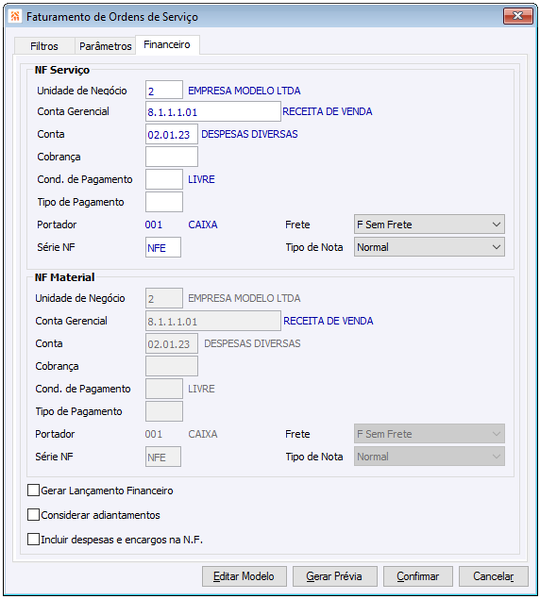Expand the NF Serviço Tipo de Nota dropdown
Viewport: 540px width, 599px height.
coord(429,247)
